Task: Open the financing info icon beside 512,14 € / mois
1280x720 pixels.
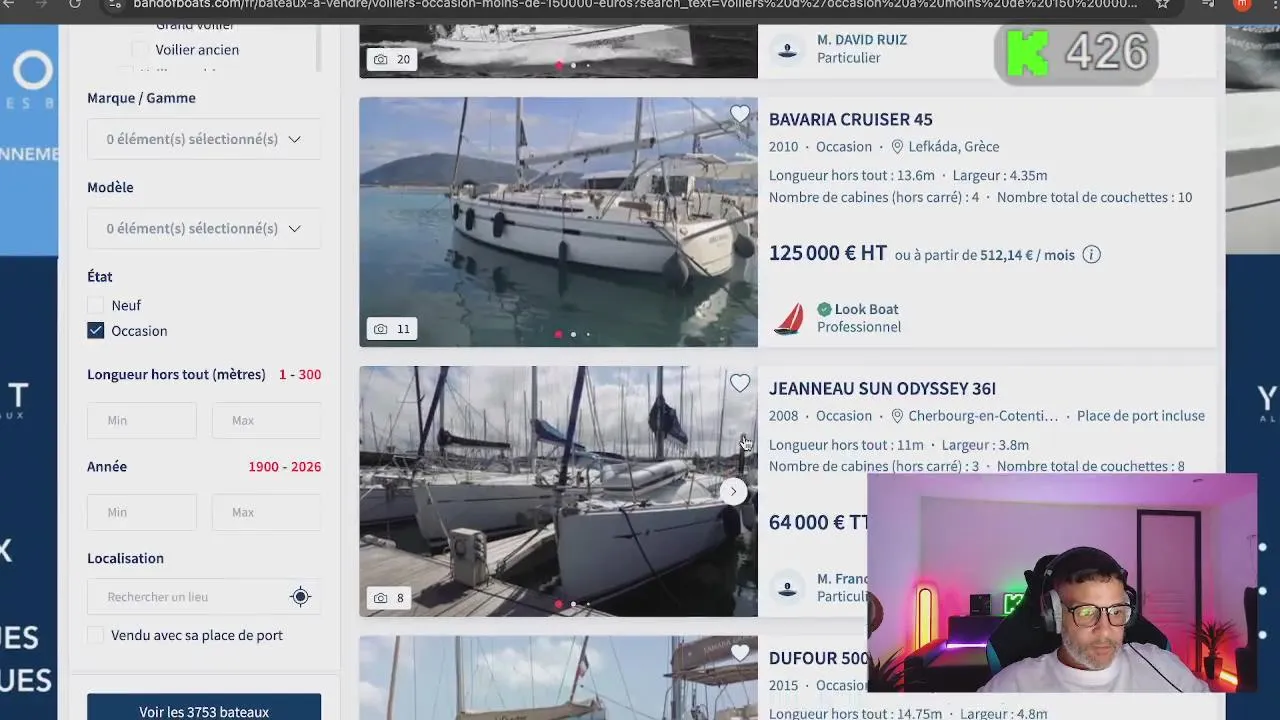Action: [1091, 255]
